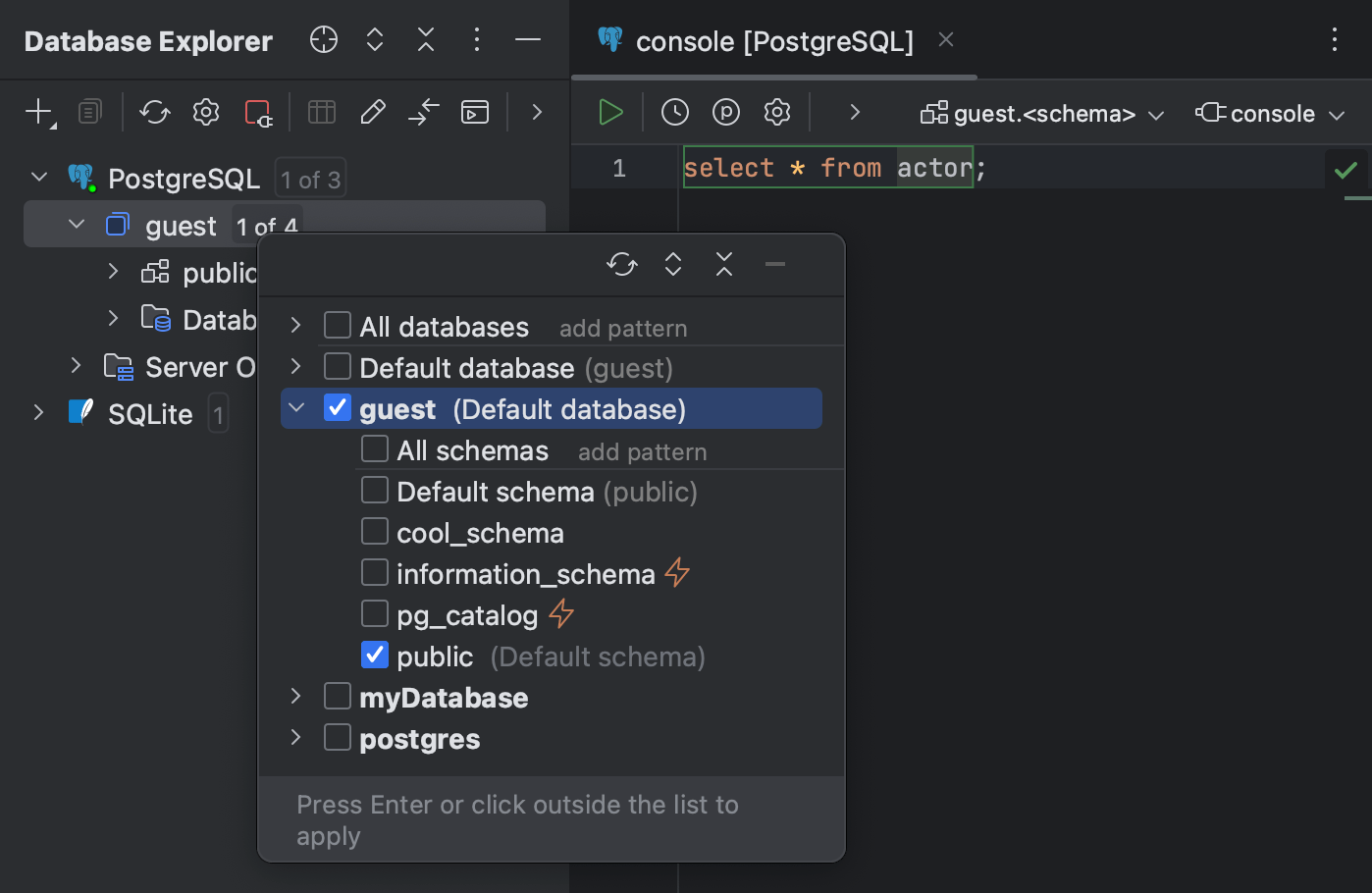Viewport: 1372px width, 893px height.
Task: Open console settings gear icon
Action: [776, 112]
